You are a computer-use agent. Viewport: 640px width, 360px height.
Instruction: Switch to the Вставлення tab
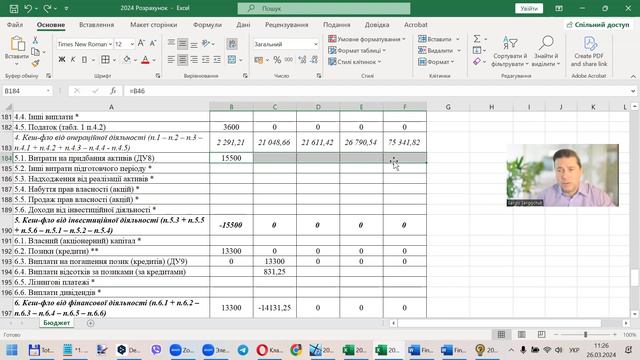[x=96, y=24]
